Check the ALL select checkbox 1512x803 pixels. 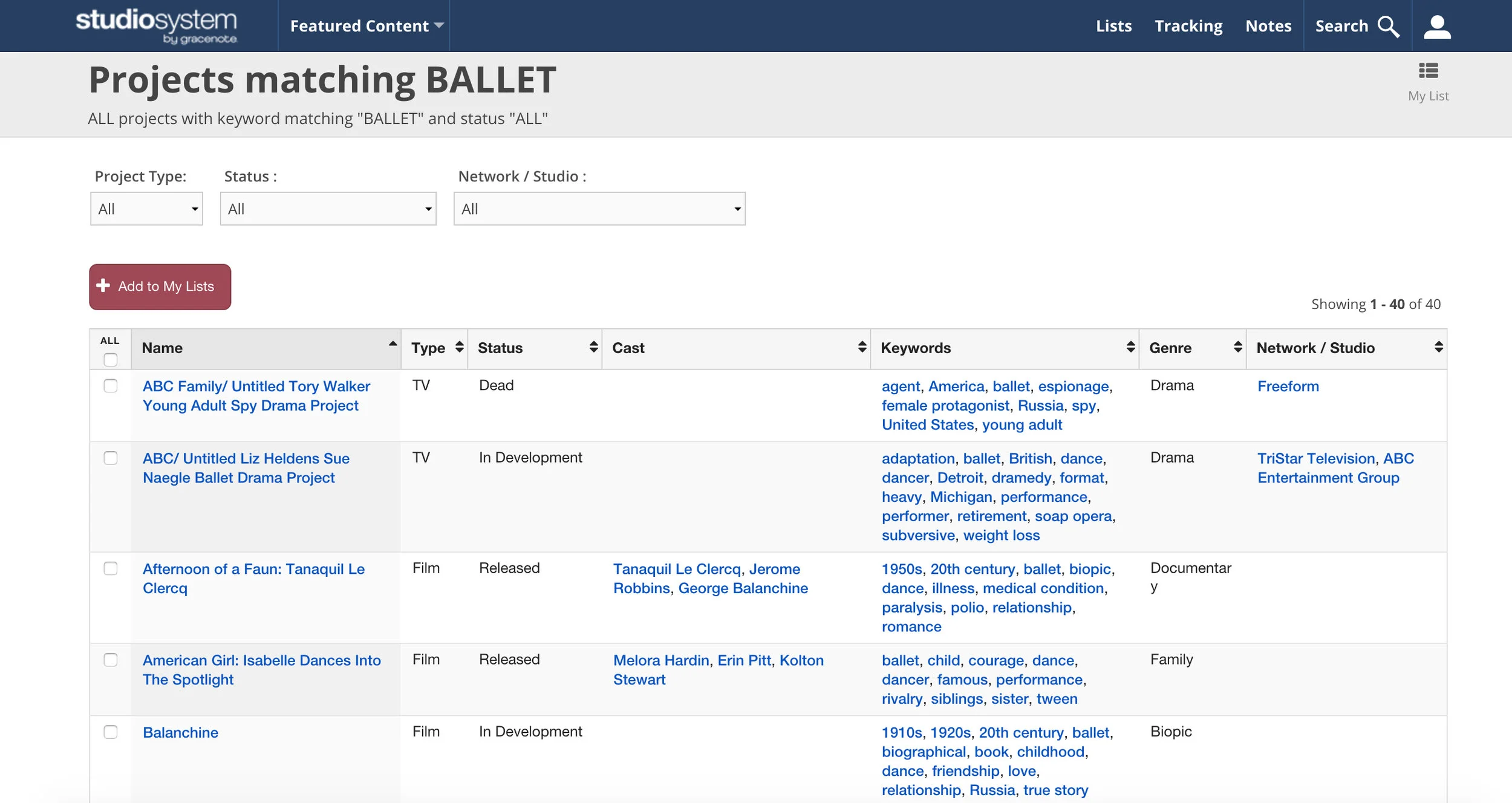(110, 360)
